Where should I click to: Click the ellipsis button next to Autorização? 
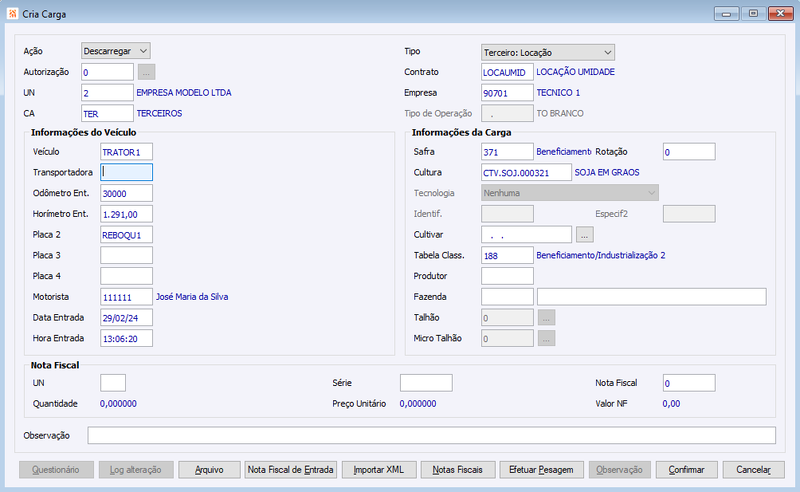[146, 72]
